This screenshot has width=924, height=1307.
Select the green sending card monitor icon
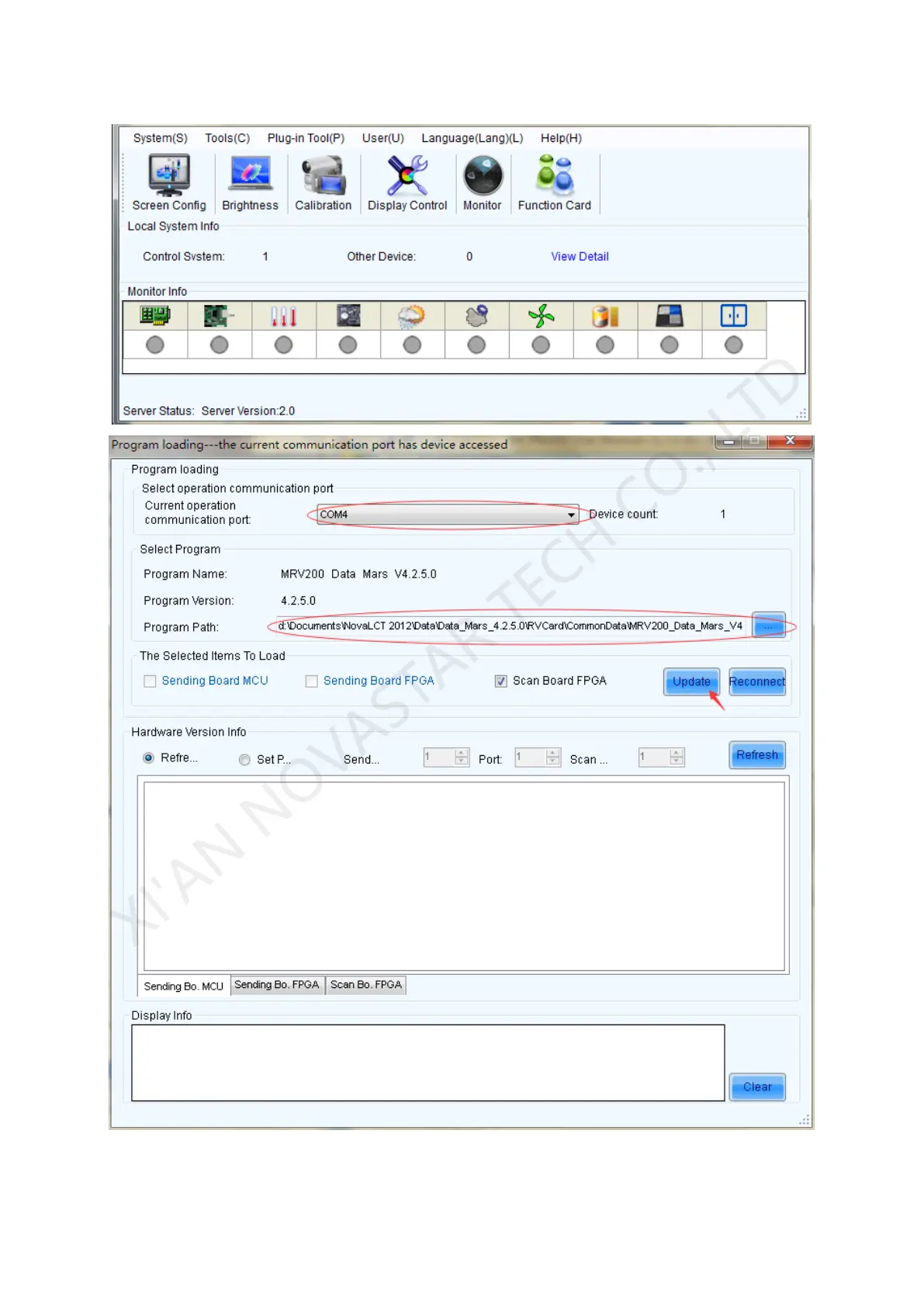click(x=155, y=316)
